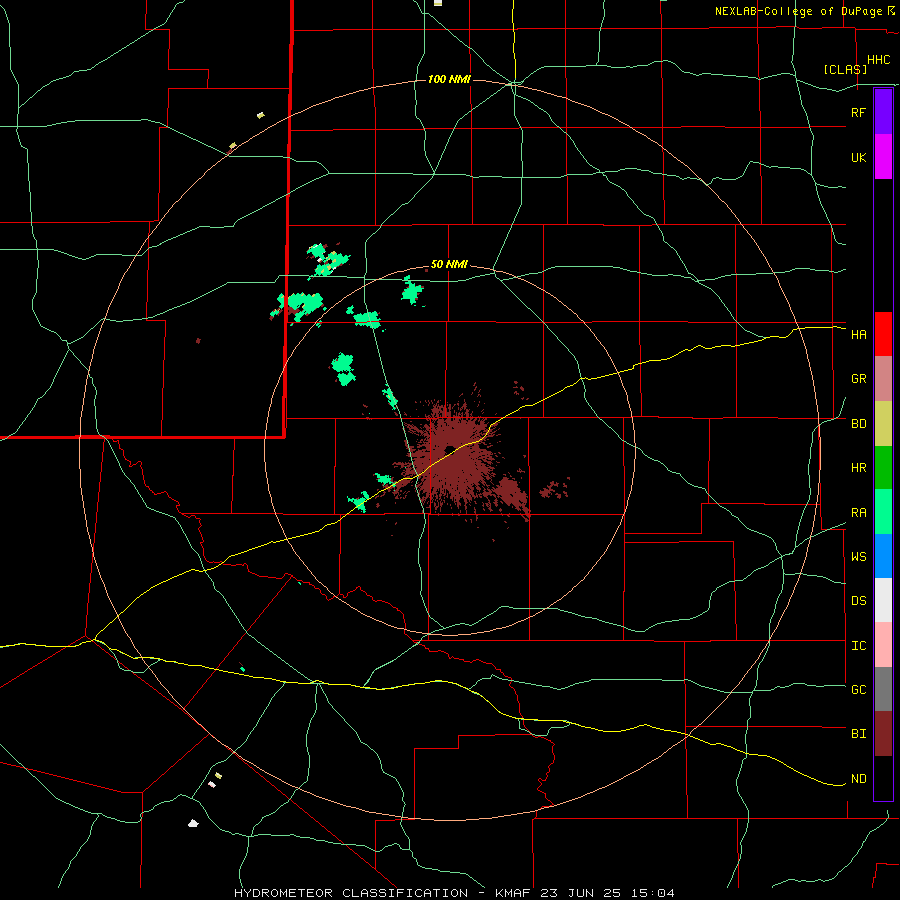The image size is (900, 900).
Task: Click the yellow BD legend color swatch
Action: tap(883, 424)
